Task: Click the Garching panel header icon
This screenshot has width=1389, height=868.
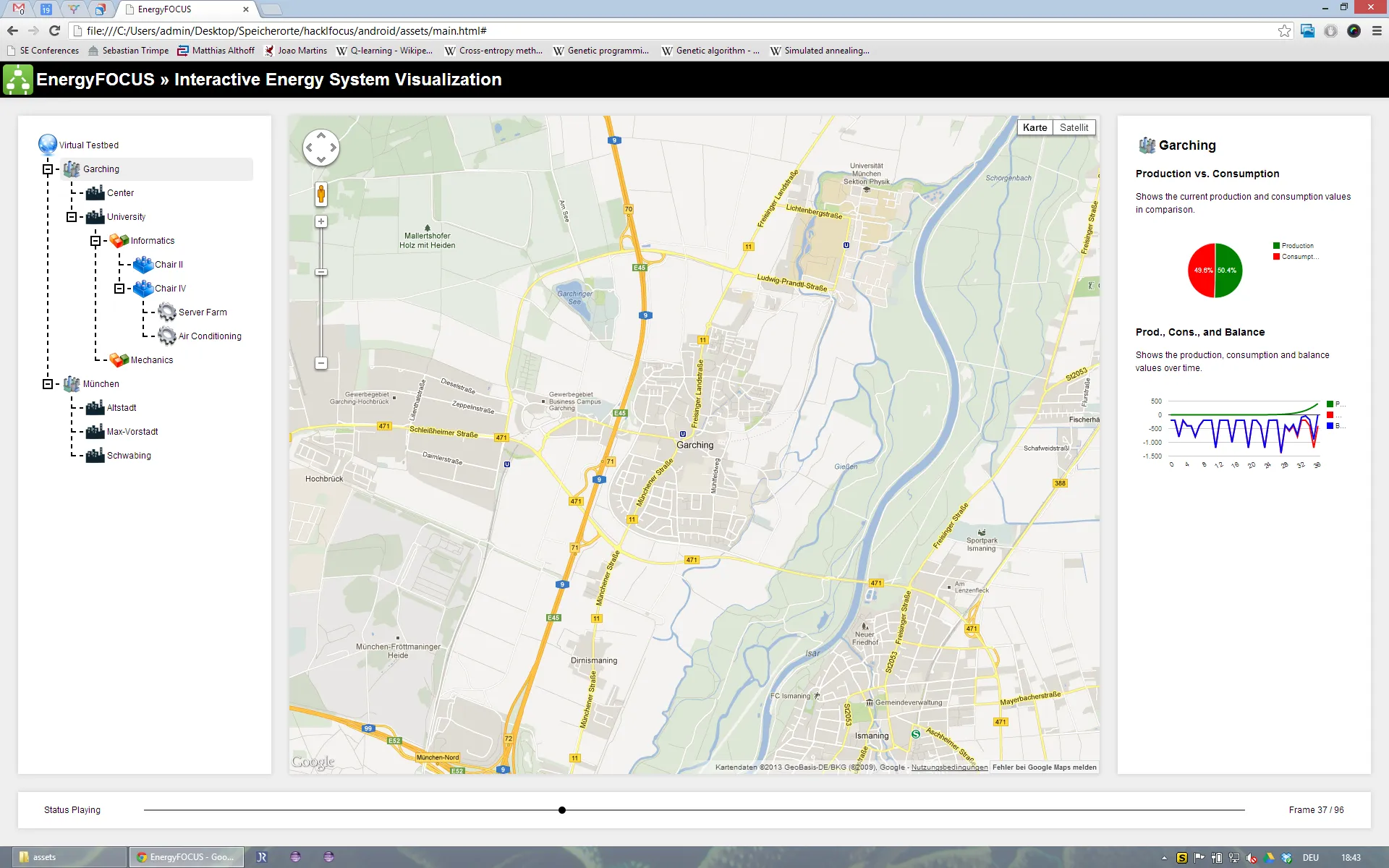Action: click(x=1147, y=145)
